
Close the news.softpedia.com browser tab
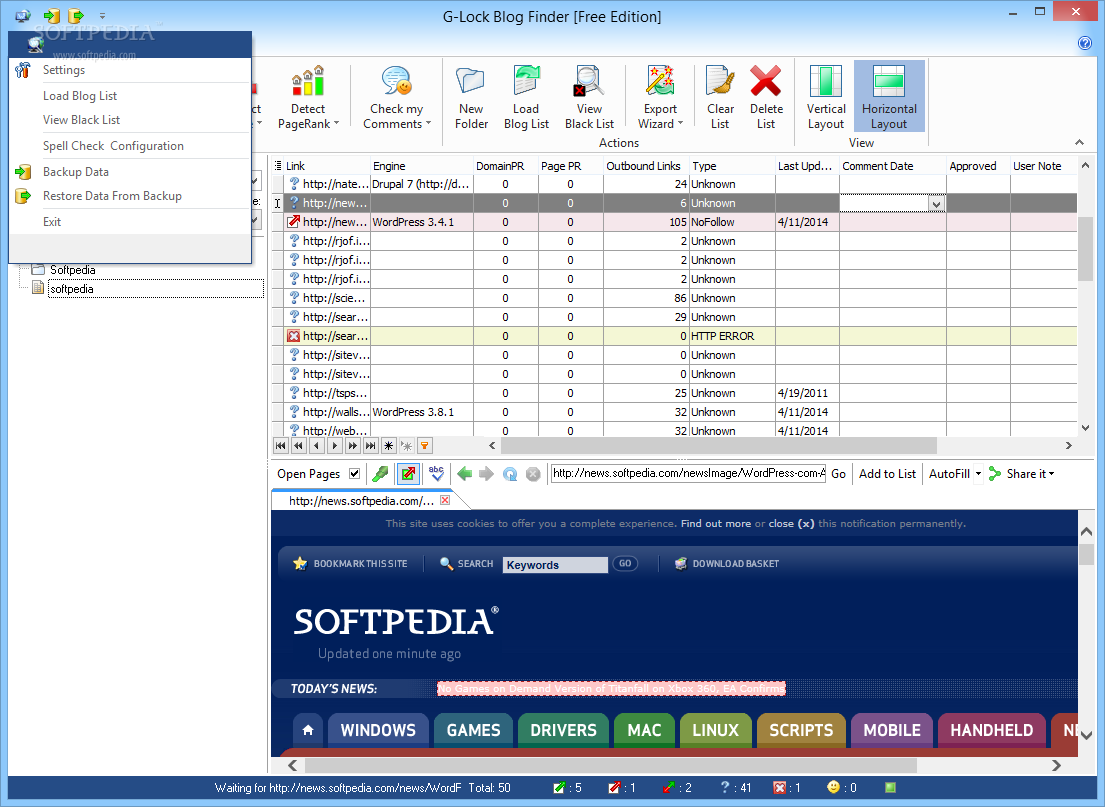445,500
